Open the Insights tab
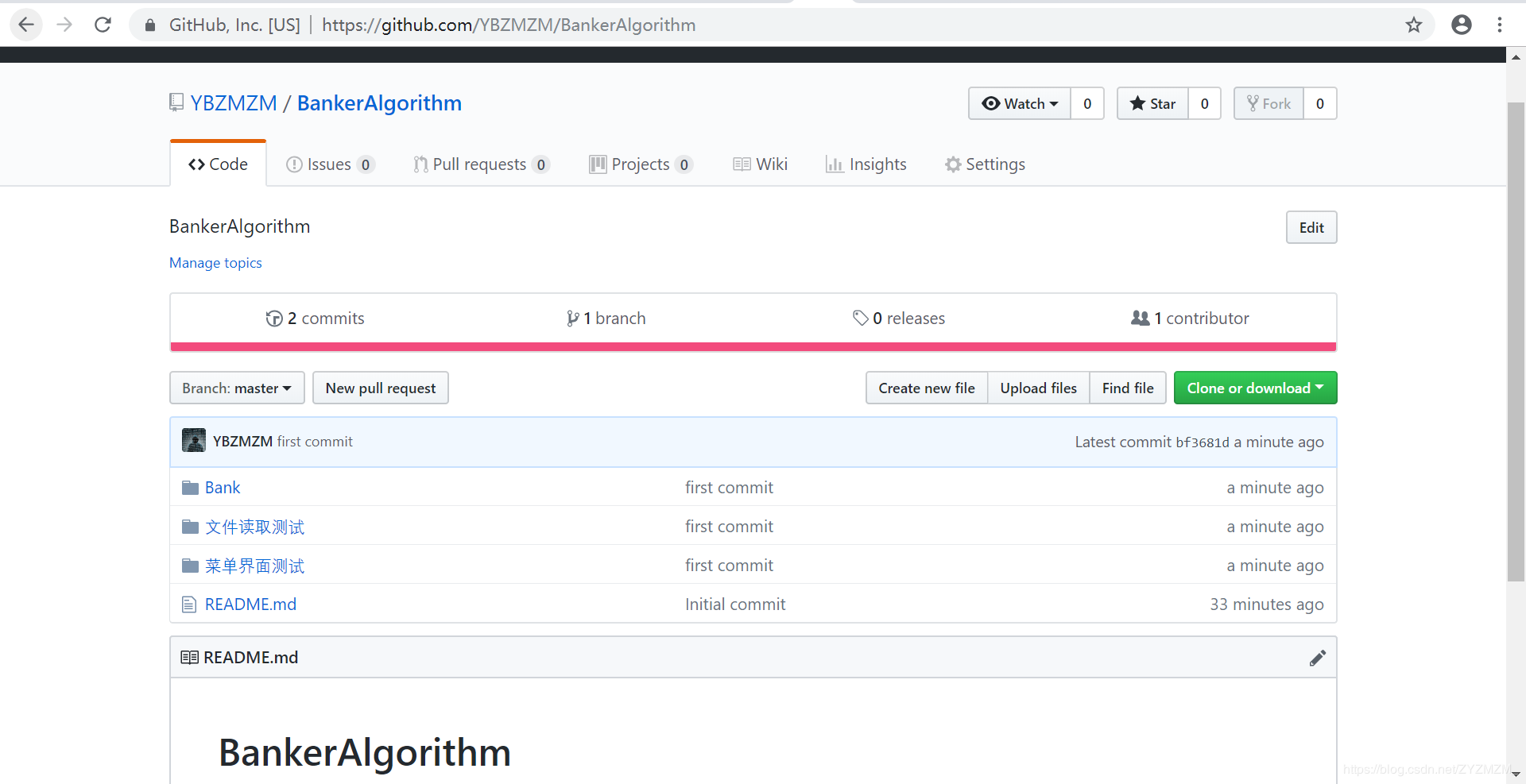 point(866,164)
